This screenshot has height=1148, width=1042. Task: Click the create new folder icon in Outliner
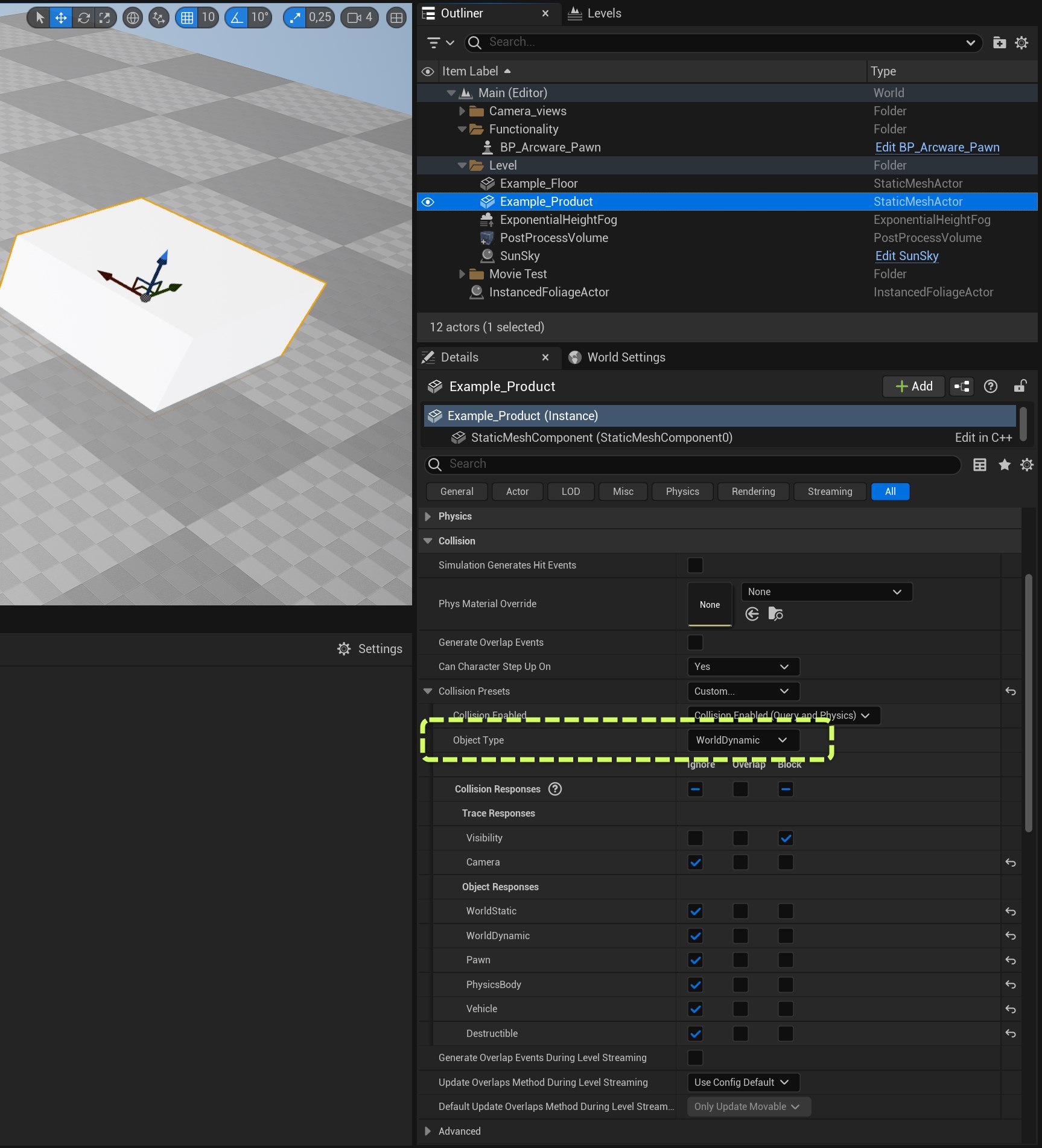pyautogui.click(x=999, y=42)
